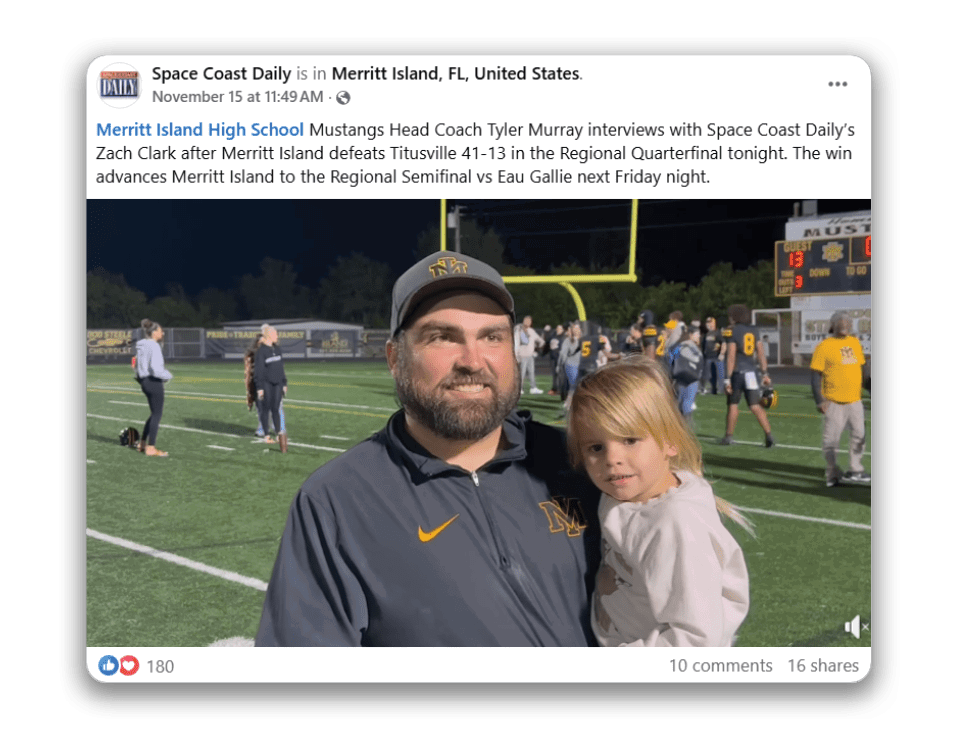Unmute the video with the speaker icon

coord(855,627)
